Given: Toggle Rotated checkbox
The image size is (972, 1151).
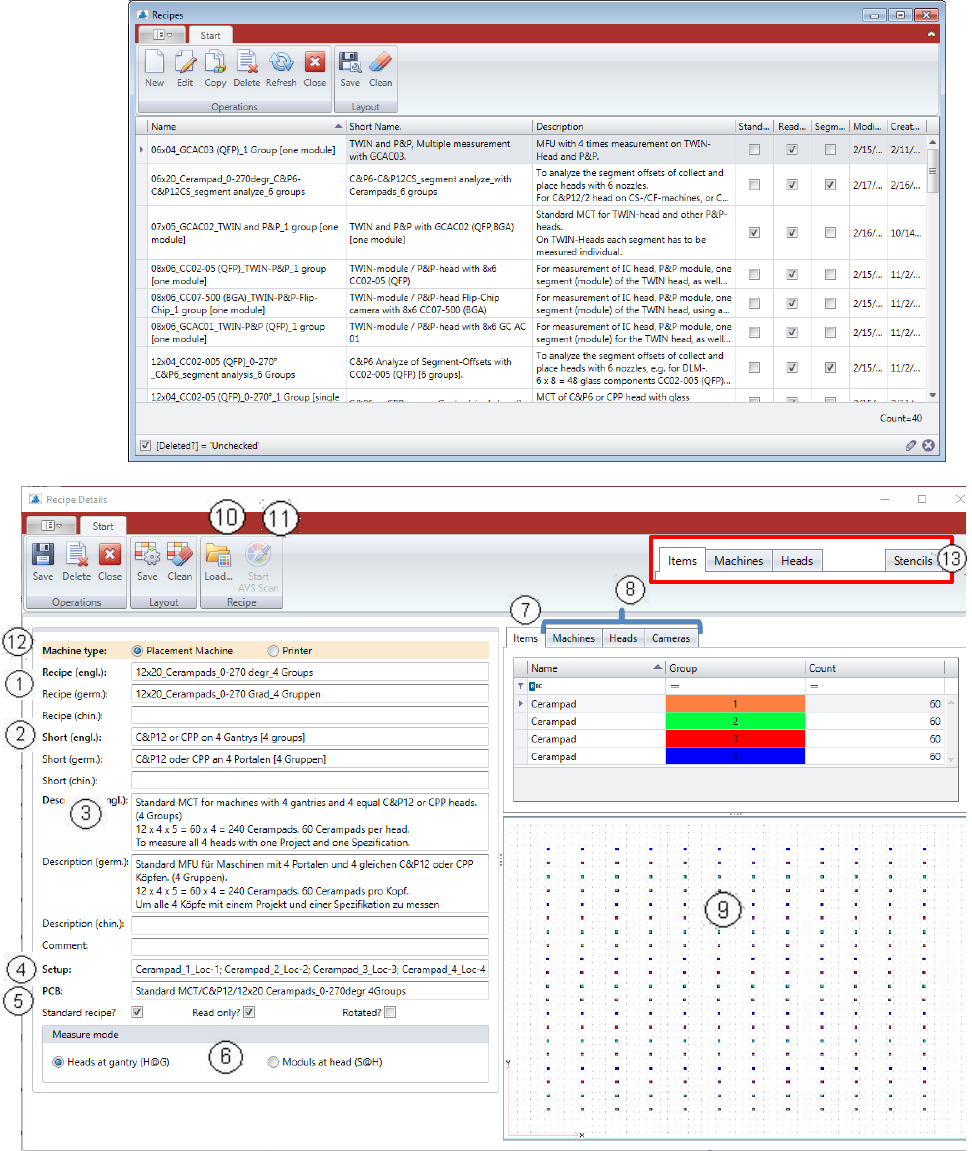Looking at the screenshot, I should 390,1012.
